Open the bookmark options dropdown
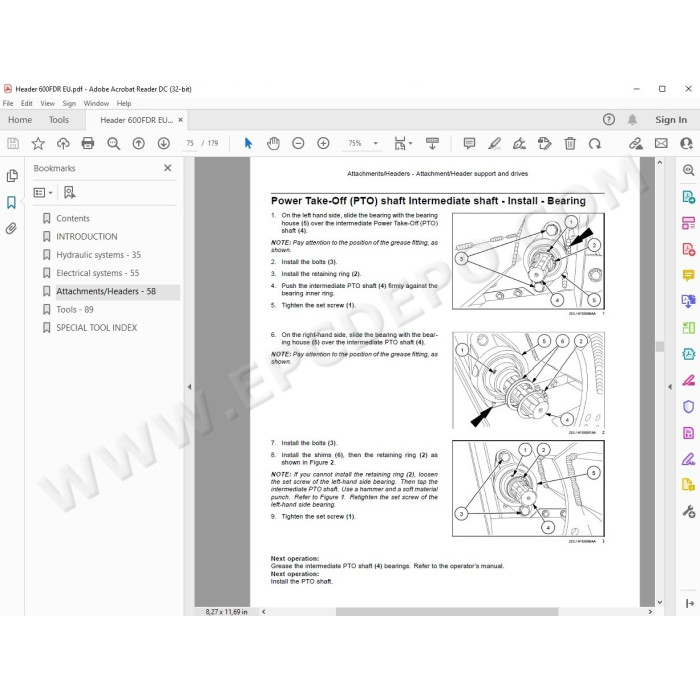This screenshot has height=700, width=700. [x=43, y=192]
